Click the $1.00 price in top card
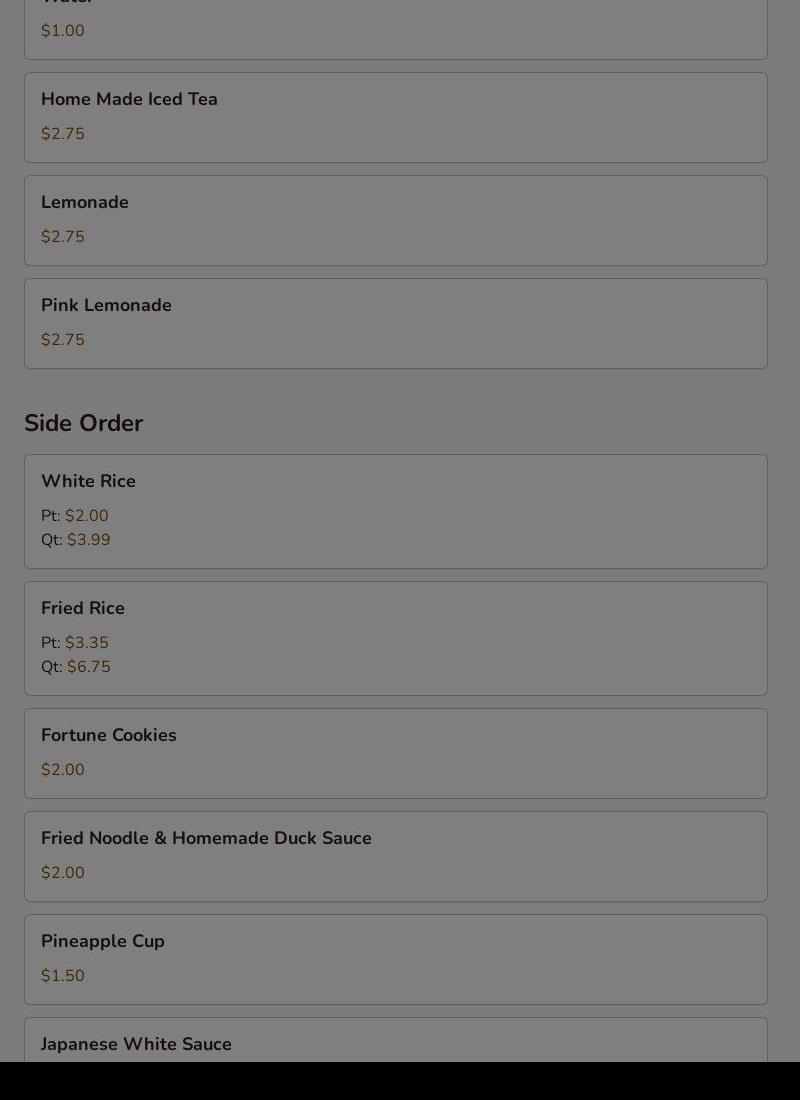Screen dimensions: 800x1100 [x=63, y=31]
